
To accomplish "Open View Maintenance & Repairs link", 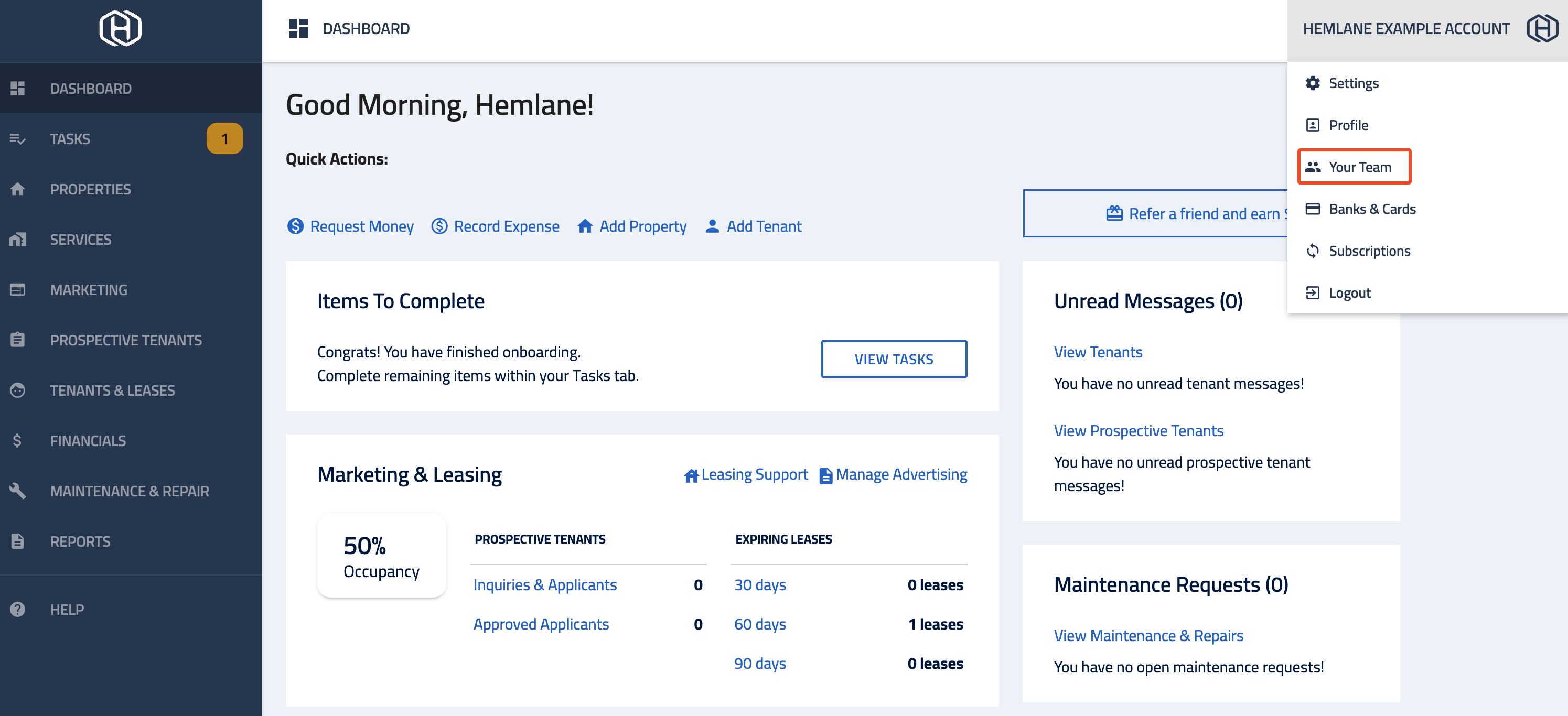I will point(1148,636).
